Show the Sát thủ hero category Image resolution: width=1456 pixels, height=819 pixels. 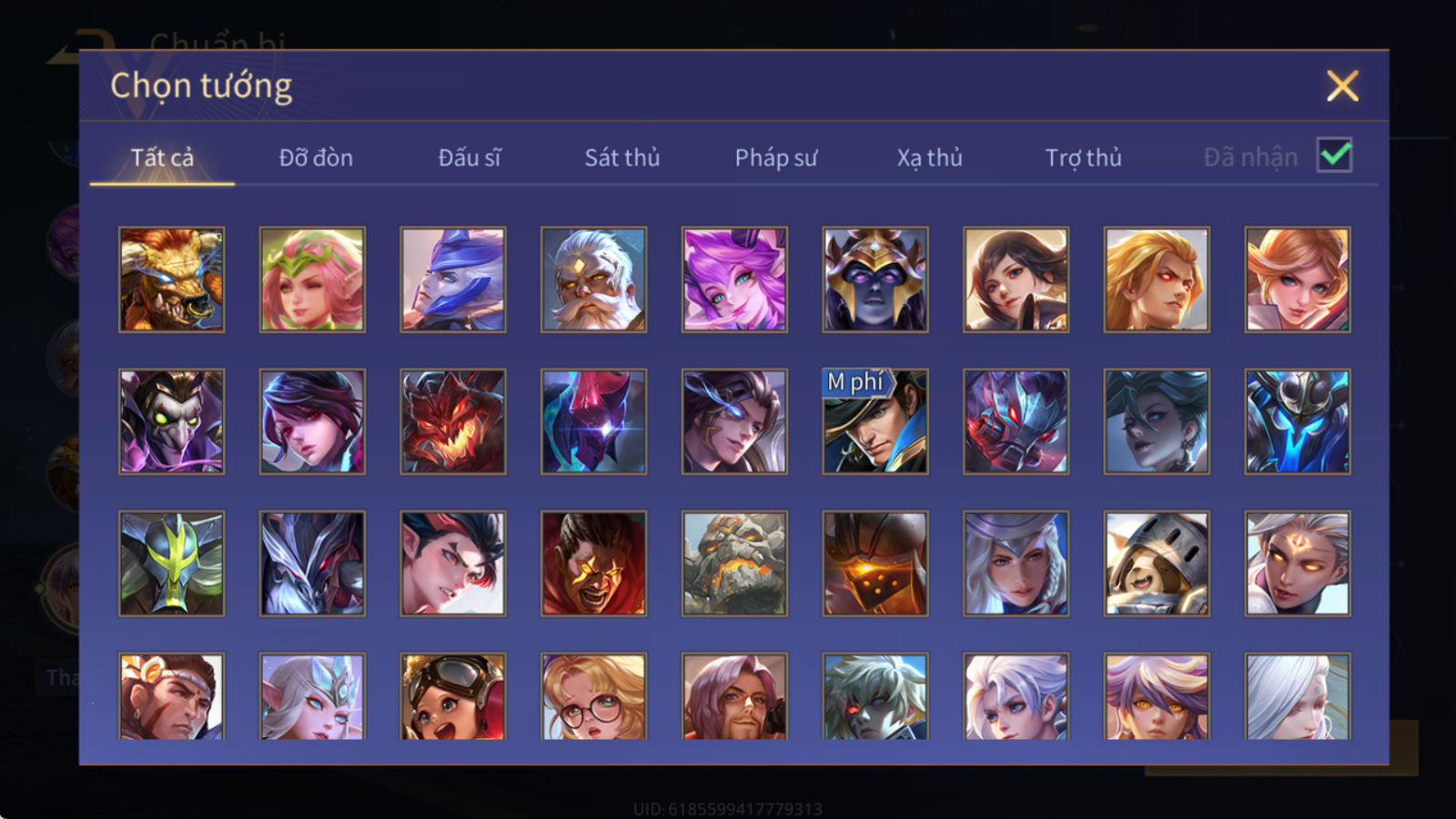[622, 157]
